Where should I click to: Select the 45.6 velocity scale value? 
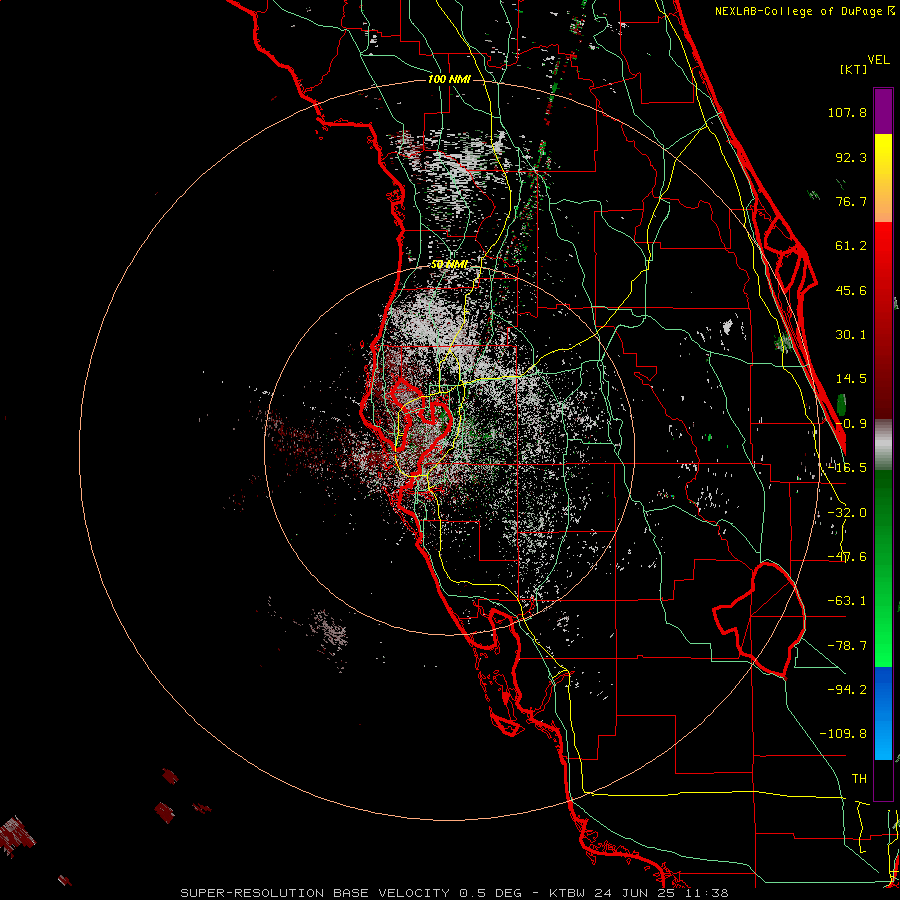(851, 290)
